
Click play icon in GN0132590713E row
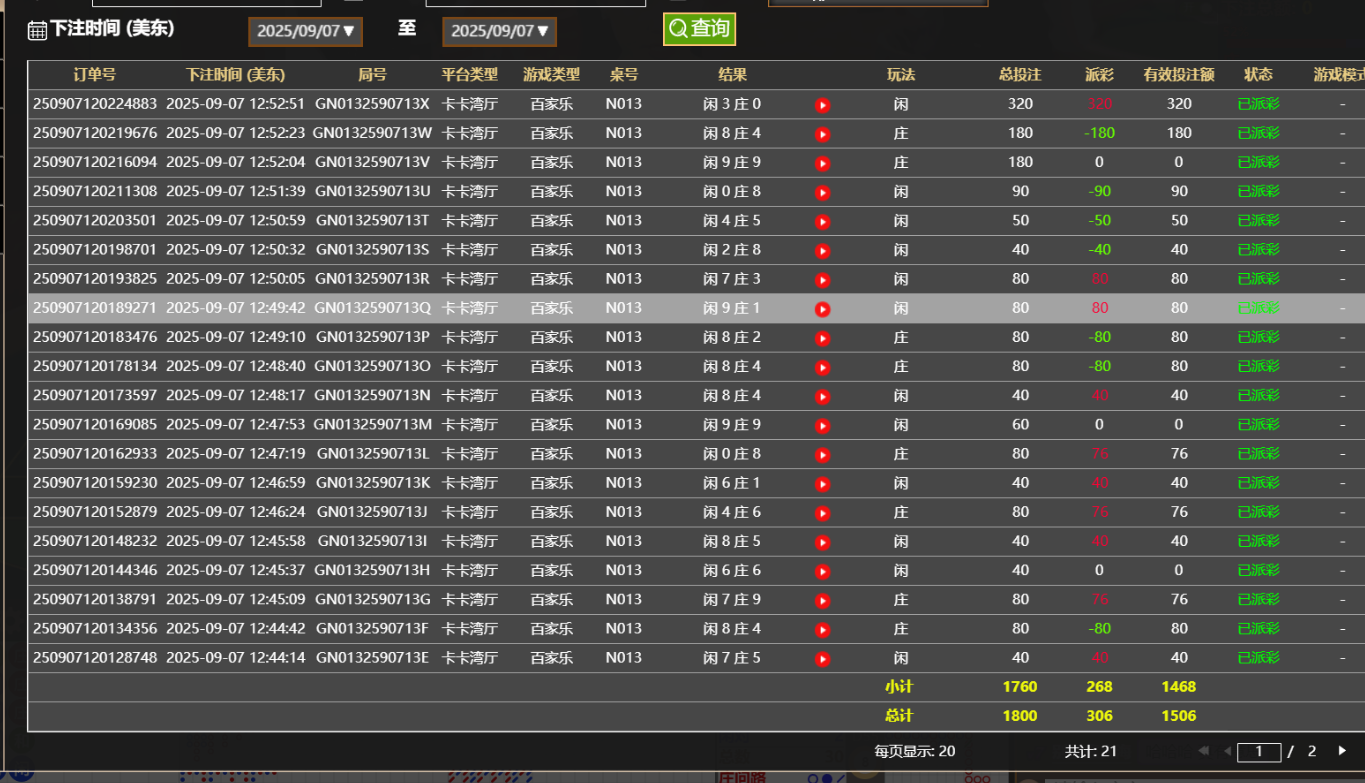[x=822, y=659]
